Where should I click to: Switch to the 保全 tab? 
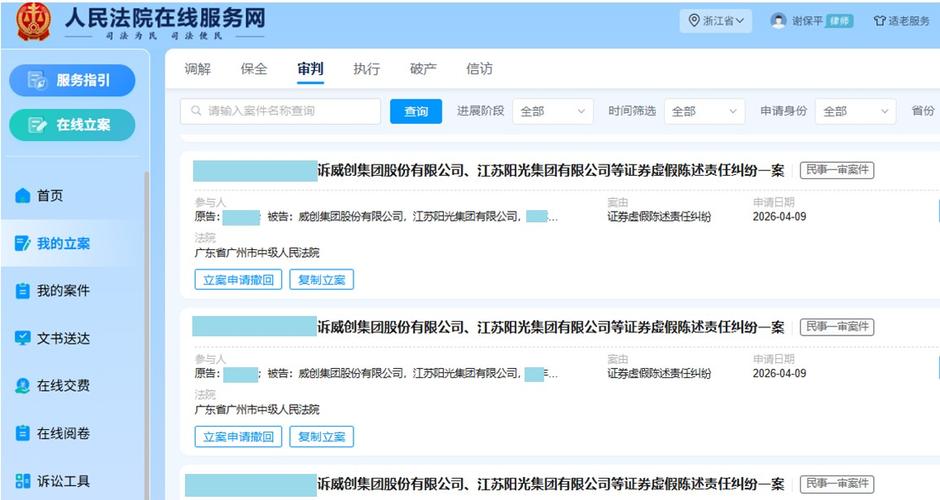254,69
